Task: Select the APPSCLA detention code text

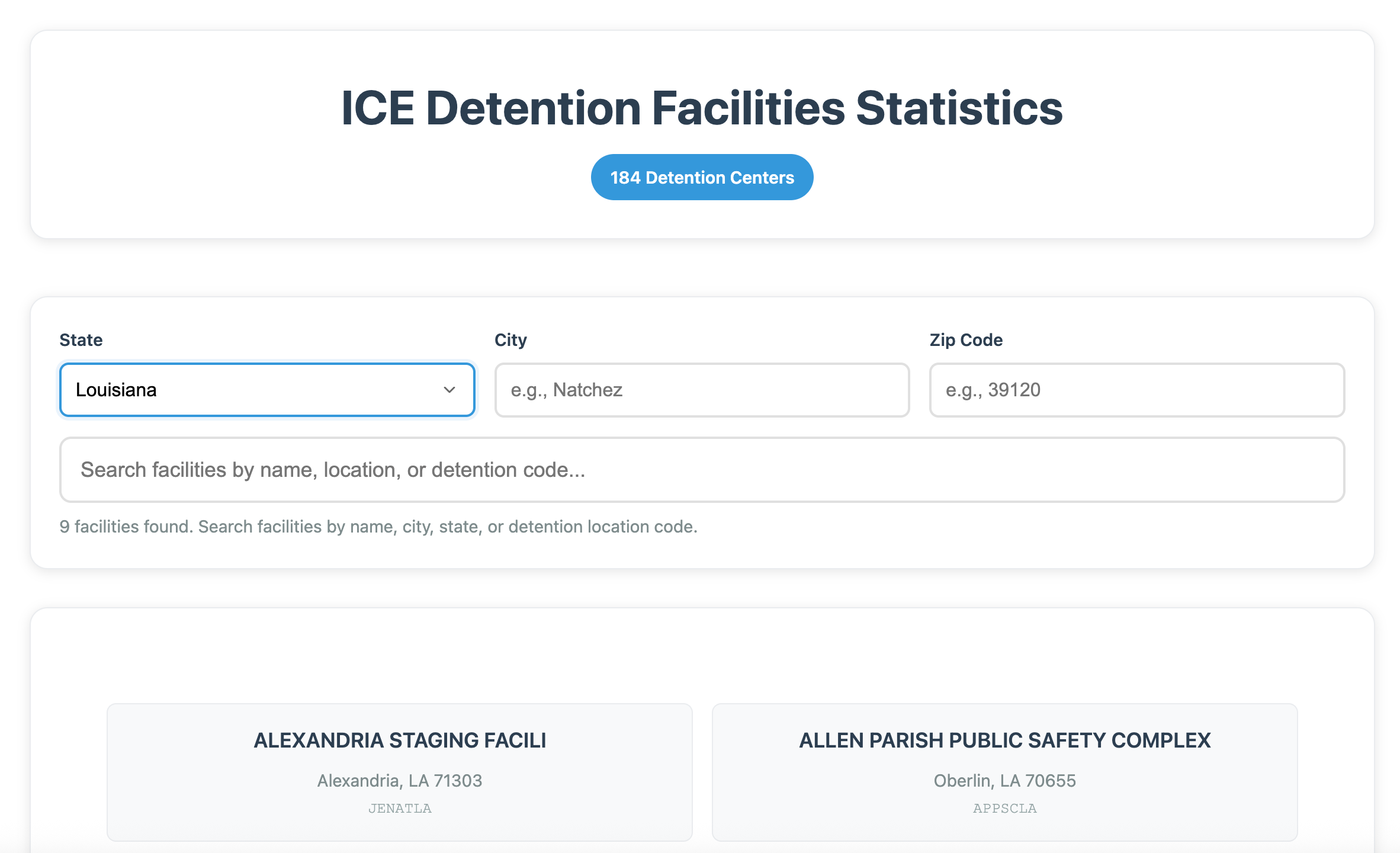Action: [1005, 808]
